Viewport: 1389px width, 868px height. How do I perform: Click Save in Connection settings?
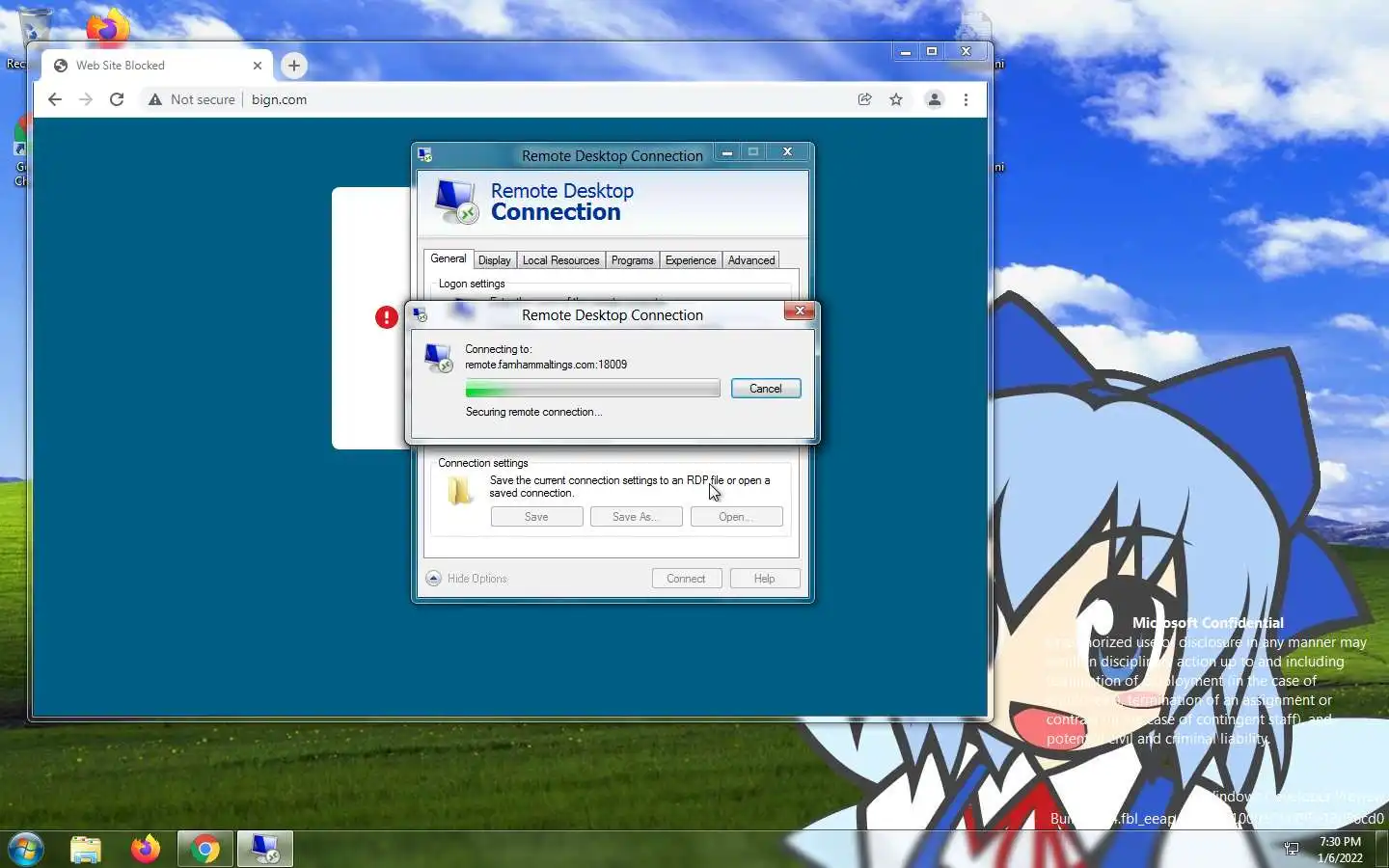[x=536, y=517]
